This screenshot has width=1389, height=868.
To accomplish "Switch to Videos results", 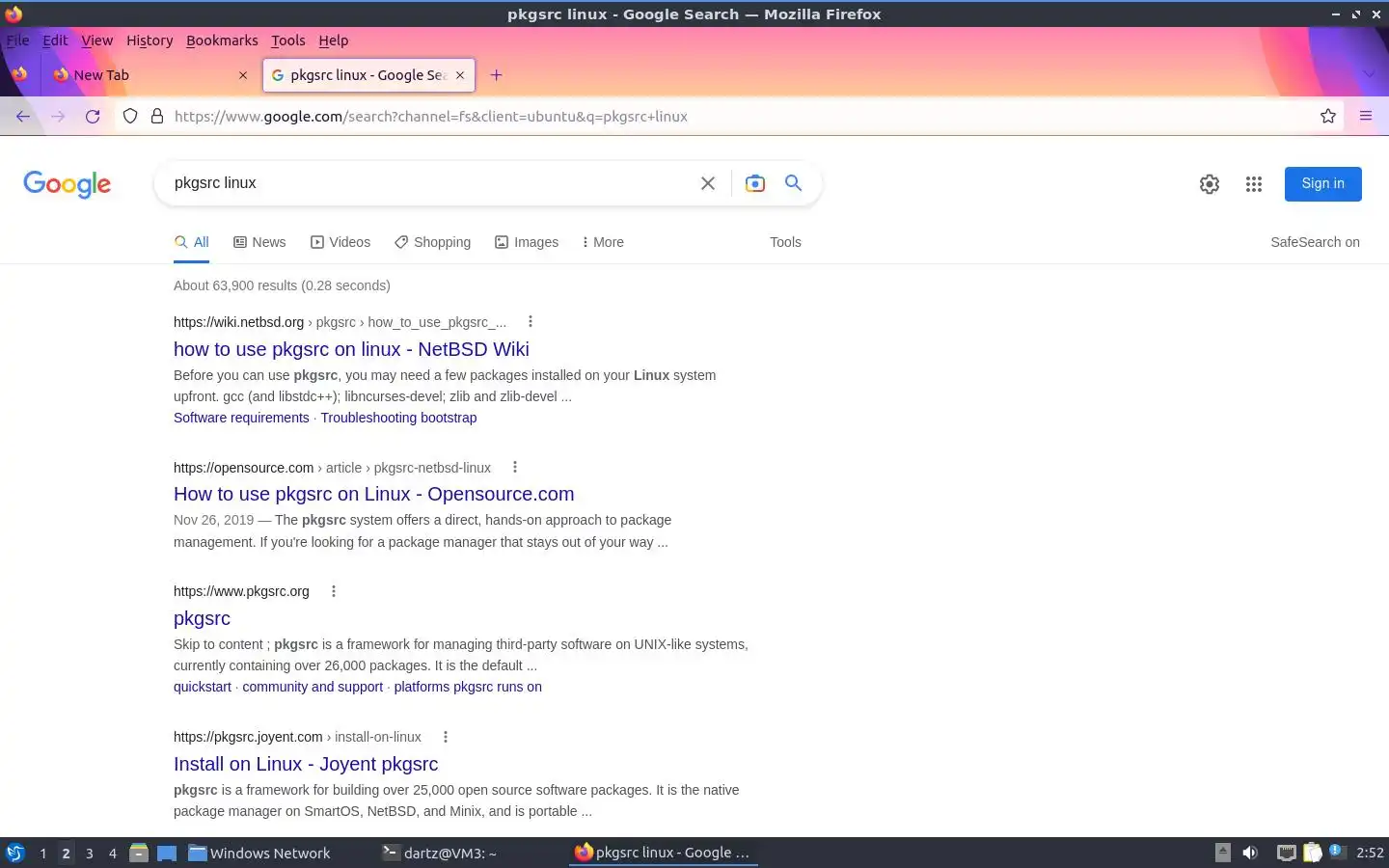I will tap(340, 242).
